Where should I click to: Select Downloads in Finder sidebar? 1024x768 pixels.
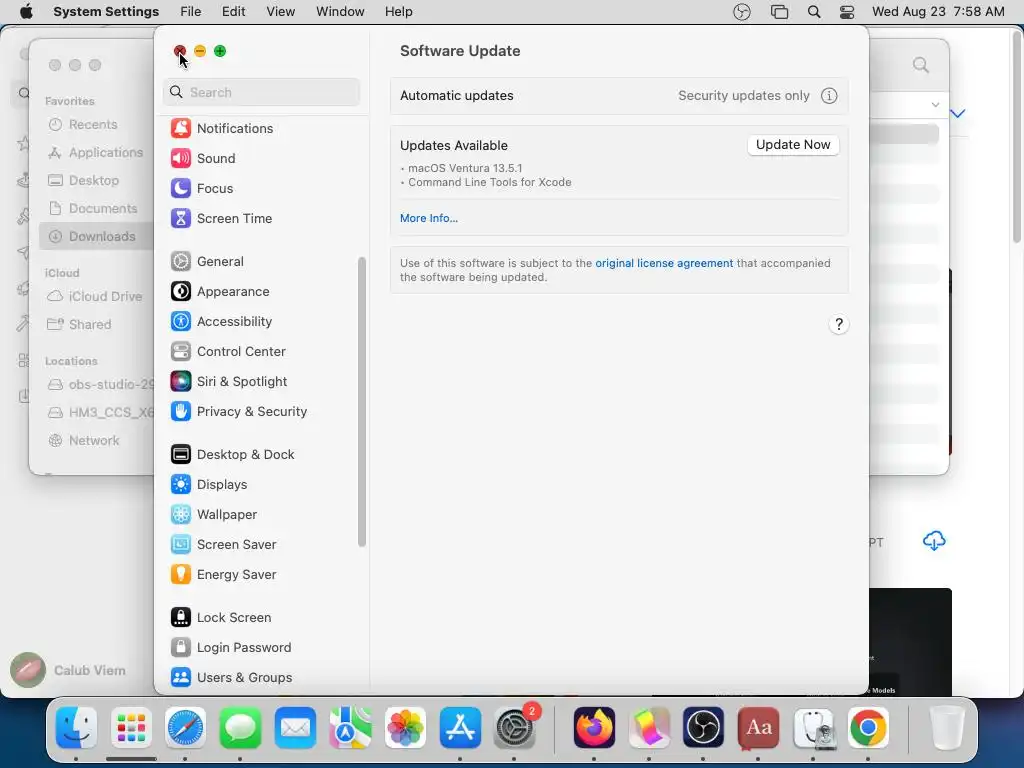[96, 236]
